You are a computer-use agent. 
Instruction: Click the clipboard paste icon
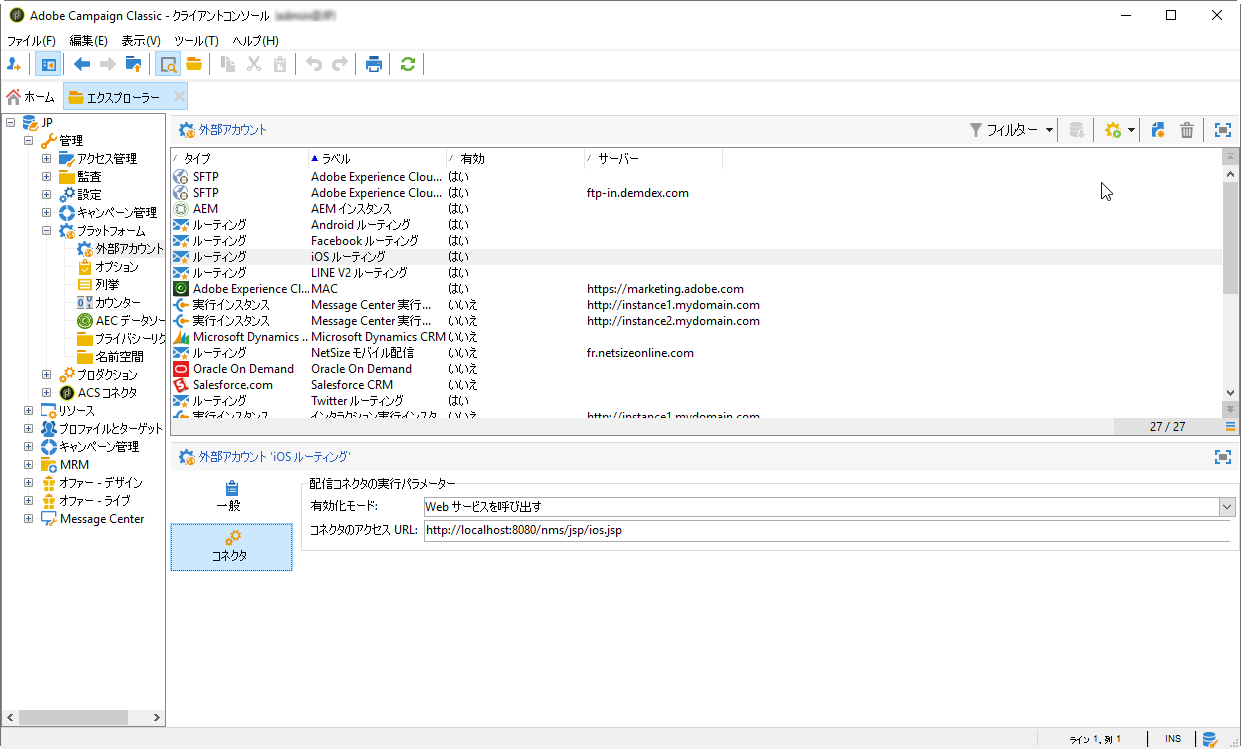pyautogui.click(x=279, y=64)
